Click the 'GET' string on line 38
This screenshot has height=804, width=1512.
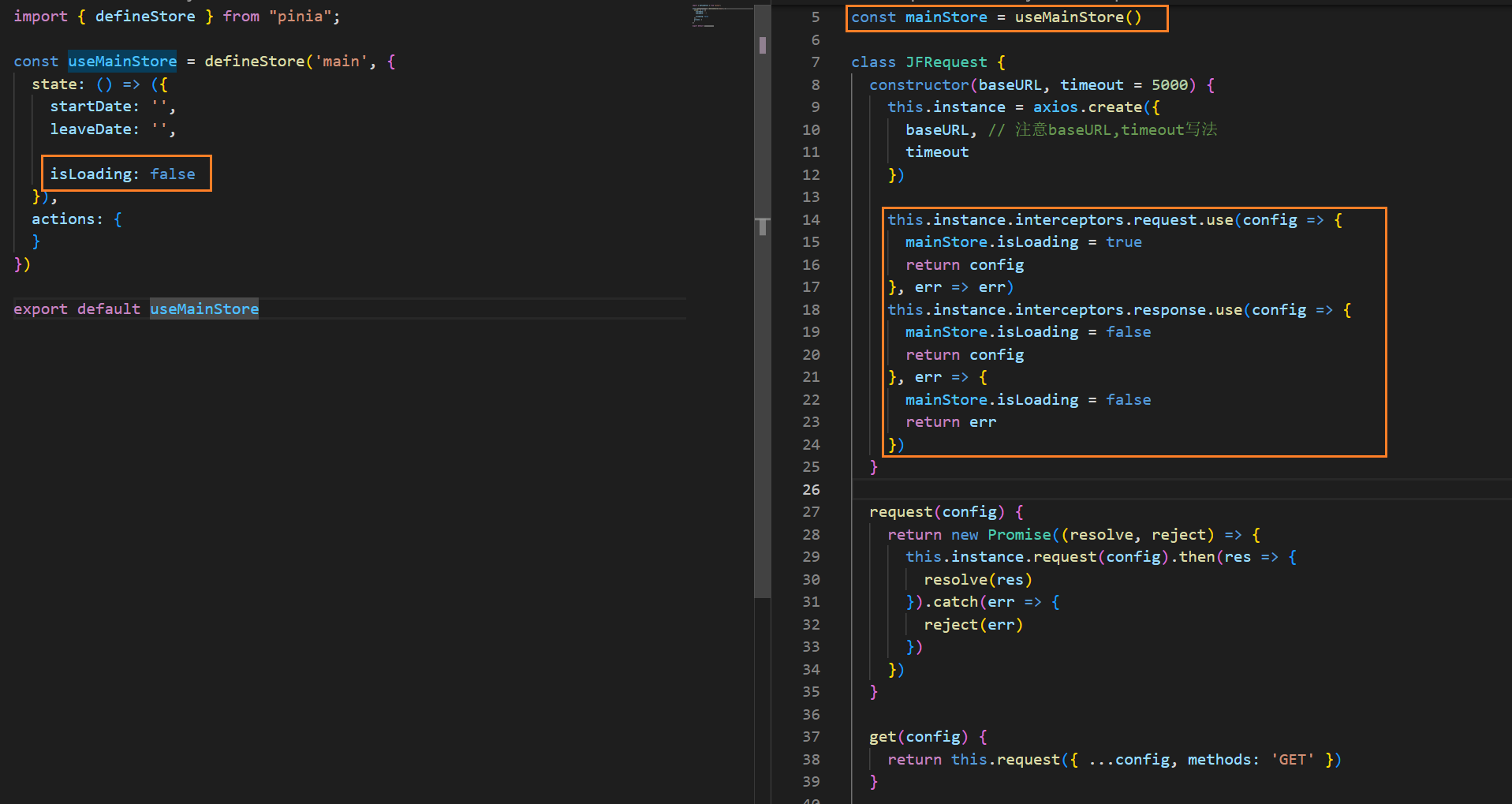(x=1293, y=760)
